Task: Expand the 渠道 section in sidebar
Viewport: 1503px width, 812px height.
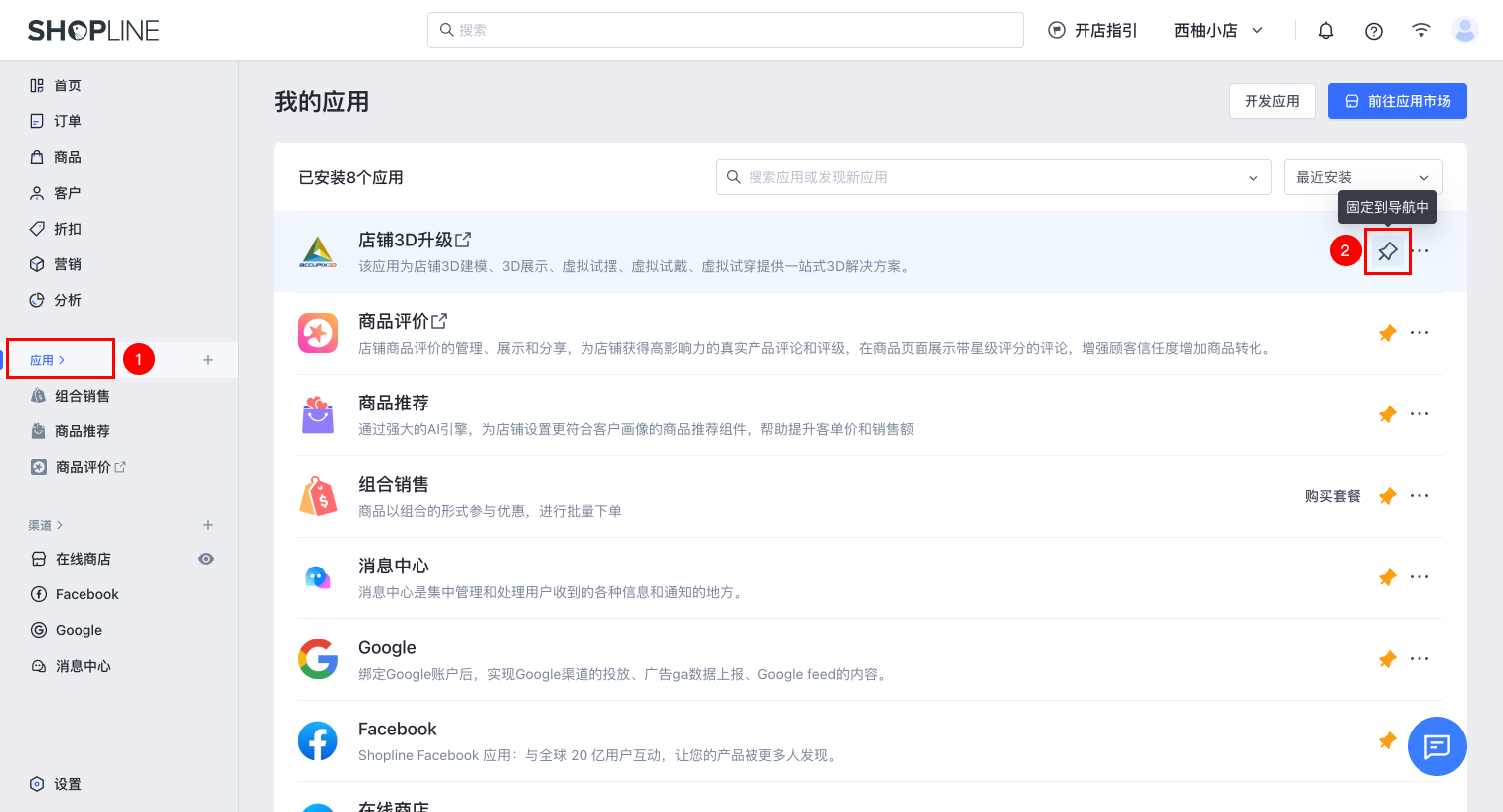Action: point(46,525)
